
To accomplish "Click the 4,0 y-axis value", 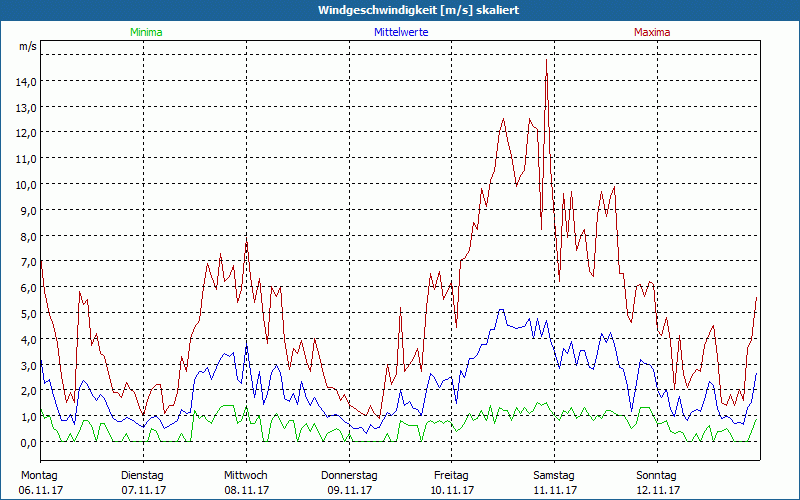I will click(x=29, y=339).
